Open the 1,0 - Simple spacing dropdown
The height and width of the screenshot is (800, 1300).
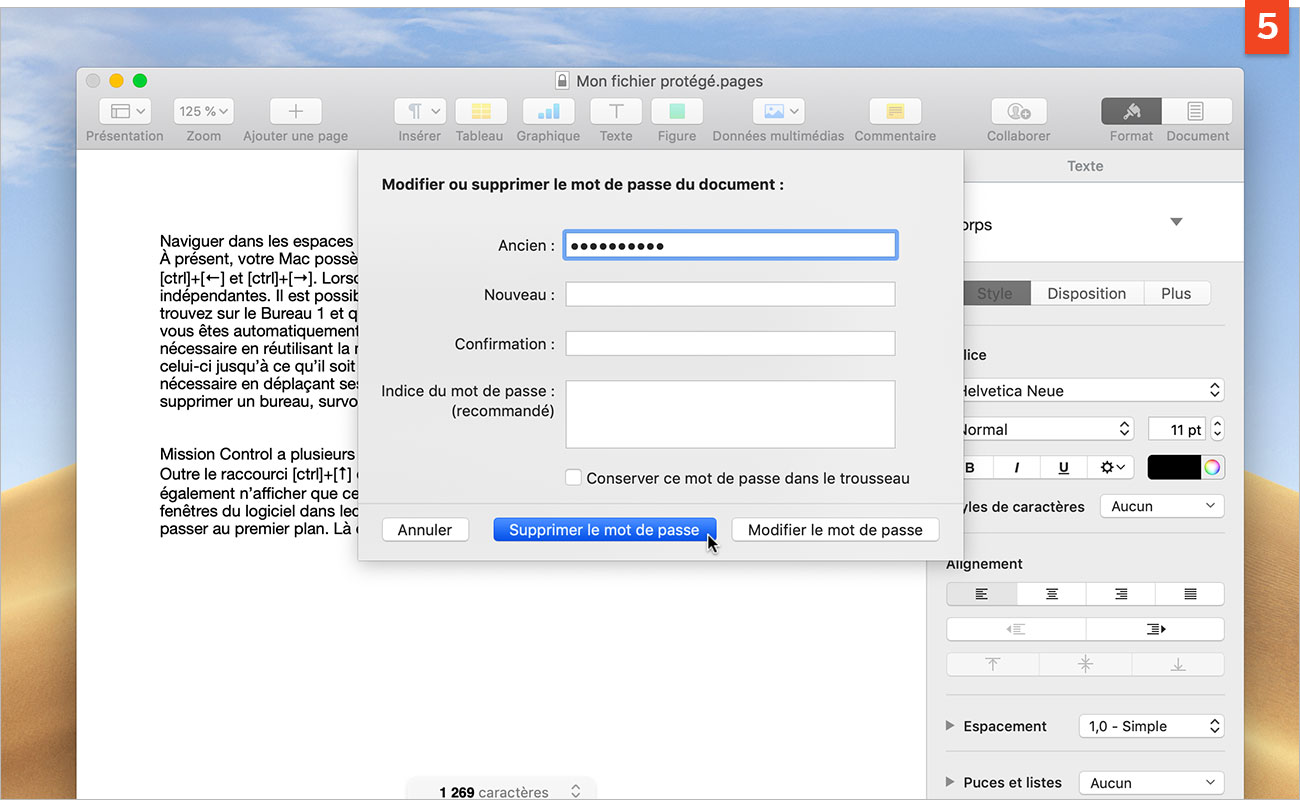(x=1152, y=726)
